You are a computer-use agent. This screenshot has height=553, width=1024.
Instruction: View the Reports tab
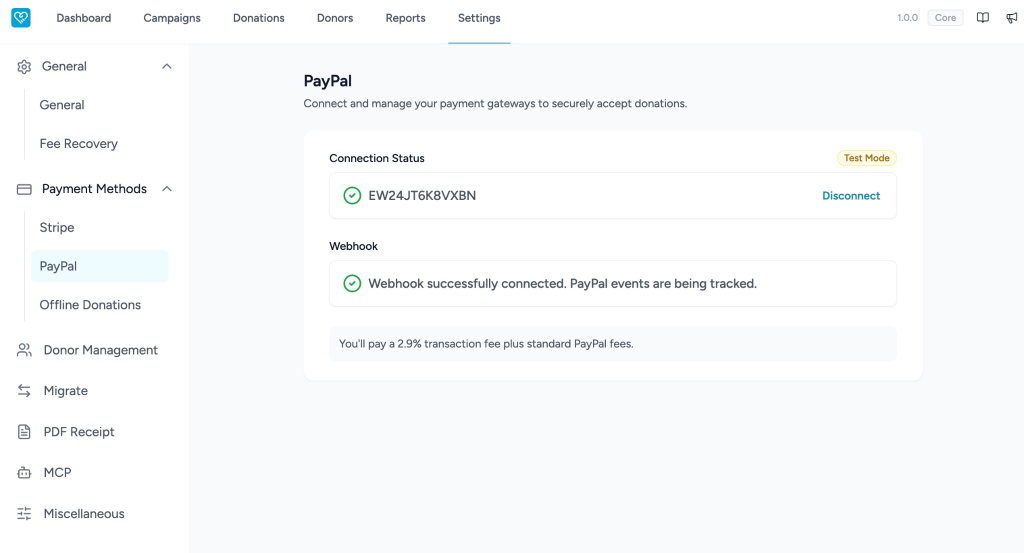(406, 18)
